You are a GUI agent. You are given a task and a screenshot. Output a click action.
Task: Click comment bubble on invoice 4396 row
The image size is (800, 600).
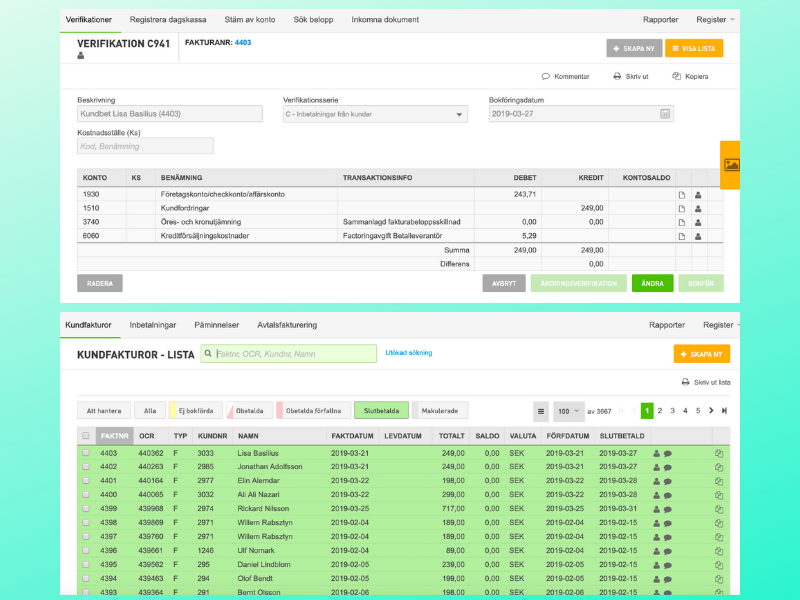point(667,551)
